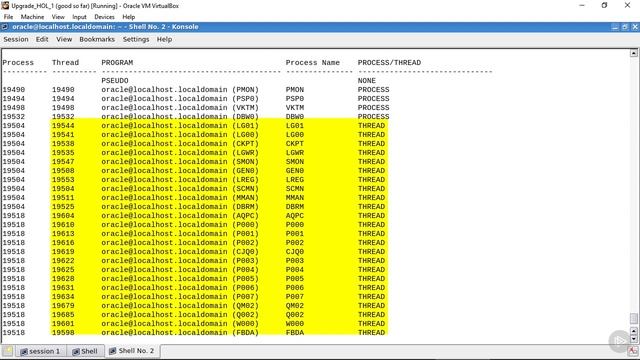Open the VirtualBox Machine menu

pyautogui.click(x=32, y=17)
